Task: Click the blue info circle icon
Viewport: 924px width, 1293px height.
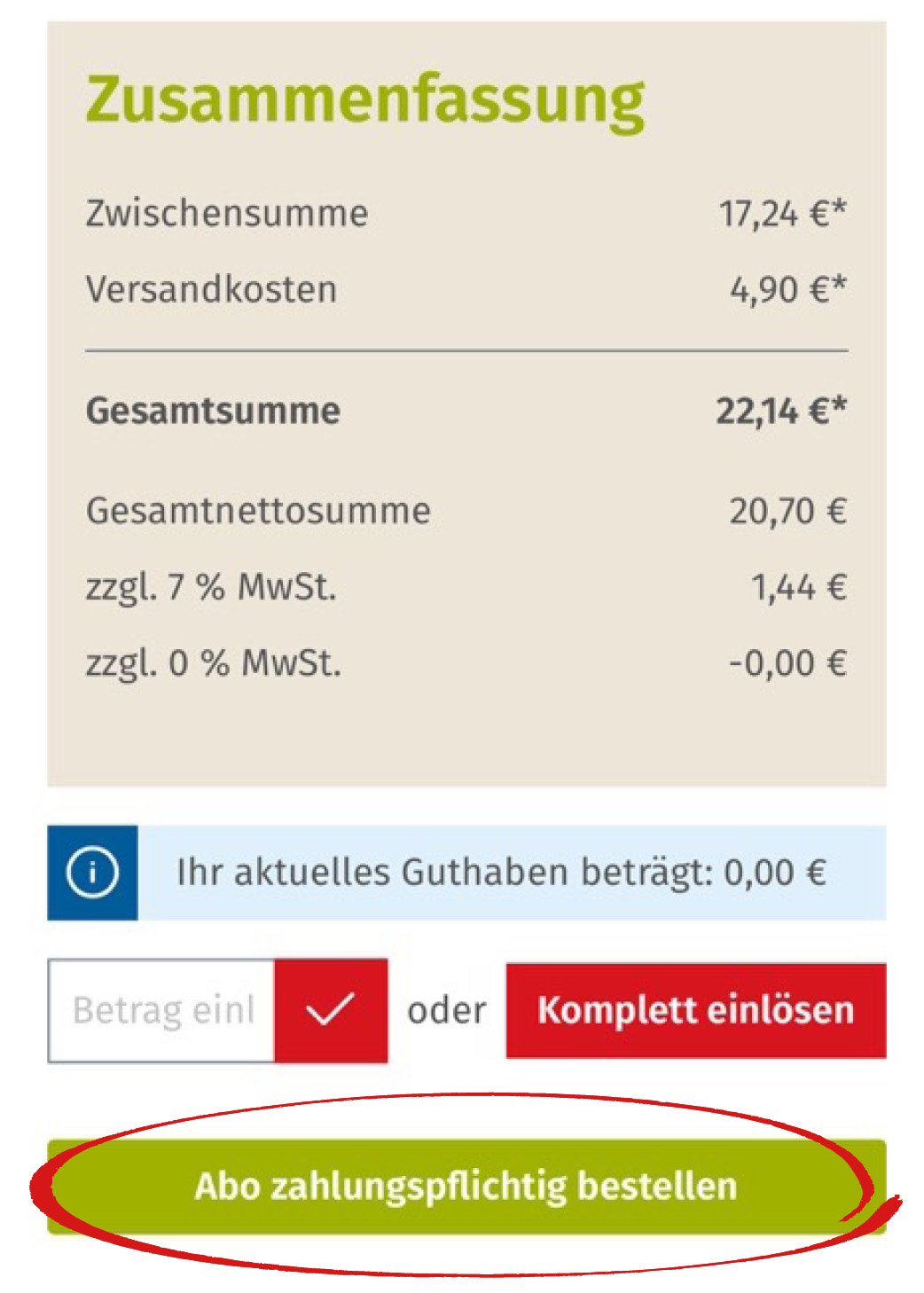Action: (92, 873)
